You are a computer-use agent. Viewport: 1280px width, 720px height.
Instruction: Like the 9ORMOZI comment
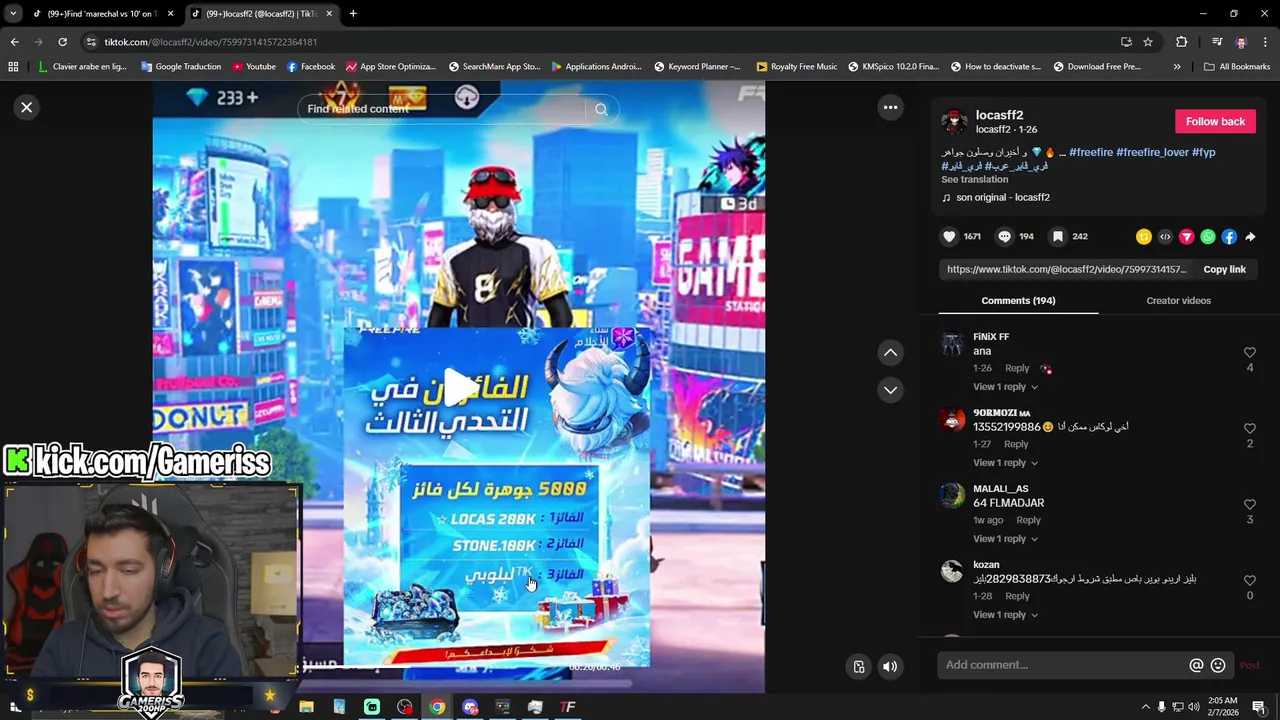[x=1249, y=428]
